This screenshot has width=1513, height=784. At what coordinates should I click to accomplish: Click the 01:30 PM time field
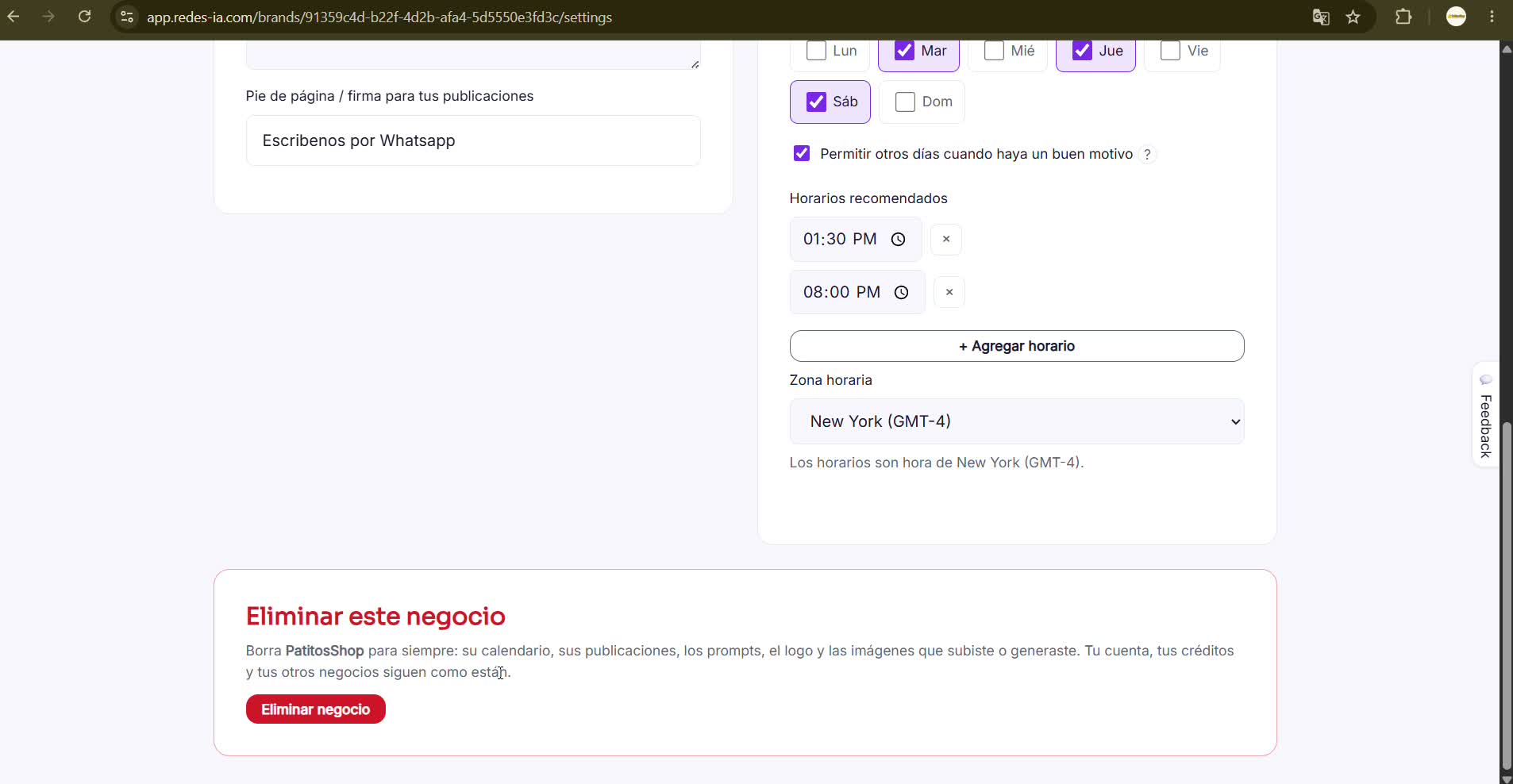point(856,239)
